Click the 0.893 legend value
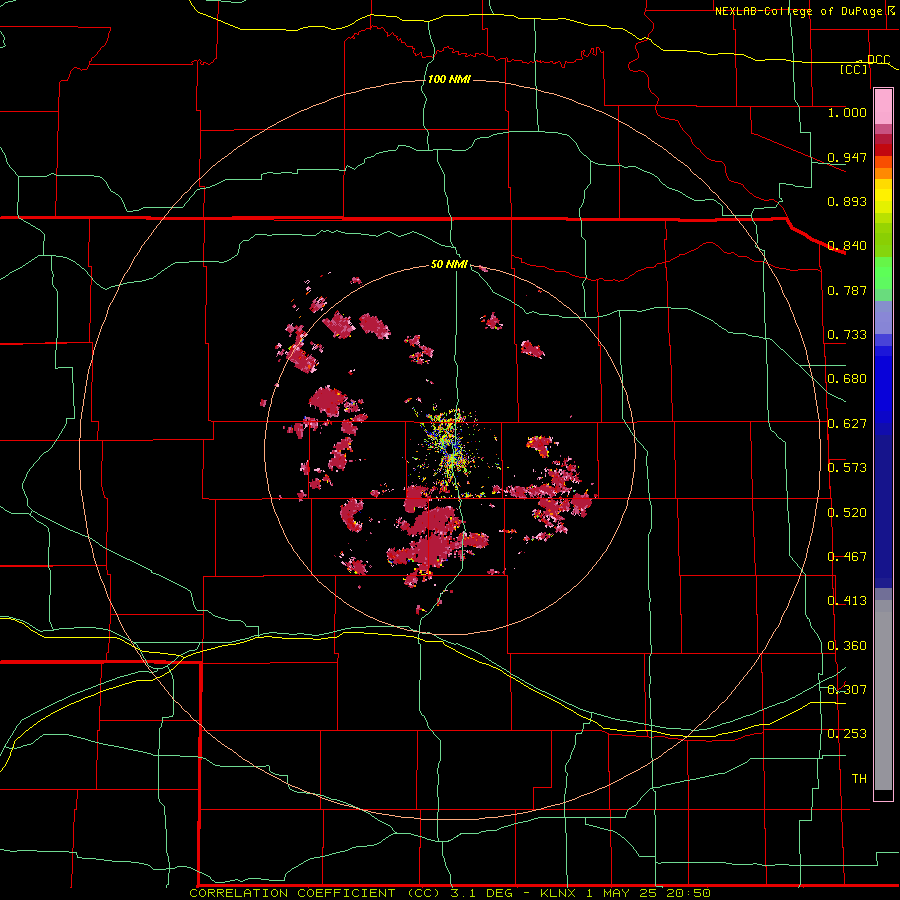Screen dimensions: 900x900 coord(847,201)
